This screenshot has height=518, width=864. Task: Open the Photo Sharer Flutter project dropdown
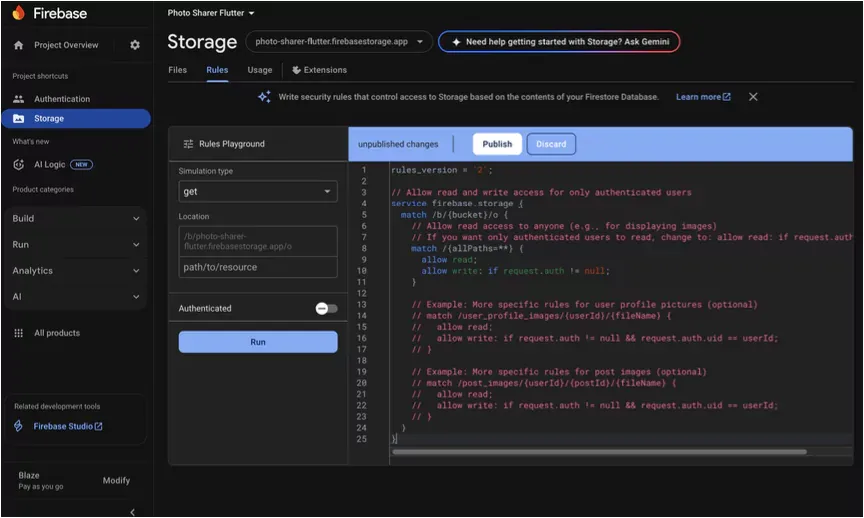(211, 13)
